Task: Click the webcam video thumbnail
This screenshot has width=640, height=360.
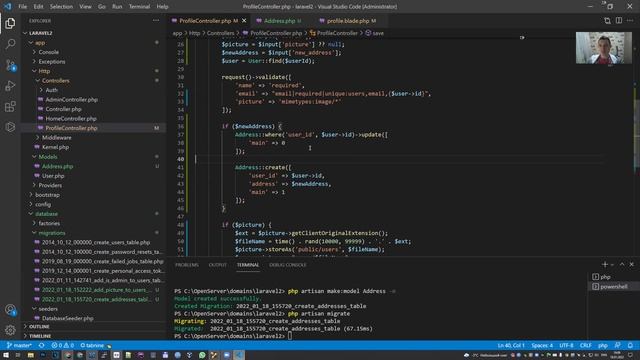Action: tap(604, 48)
